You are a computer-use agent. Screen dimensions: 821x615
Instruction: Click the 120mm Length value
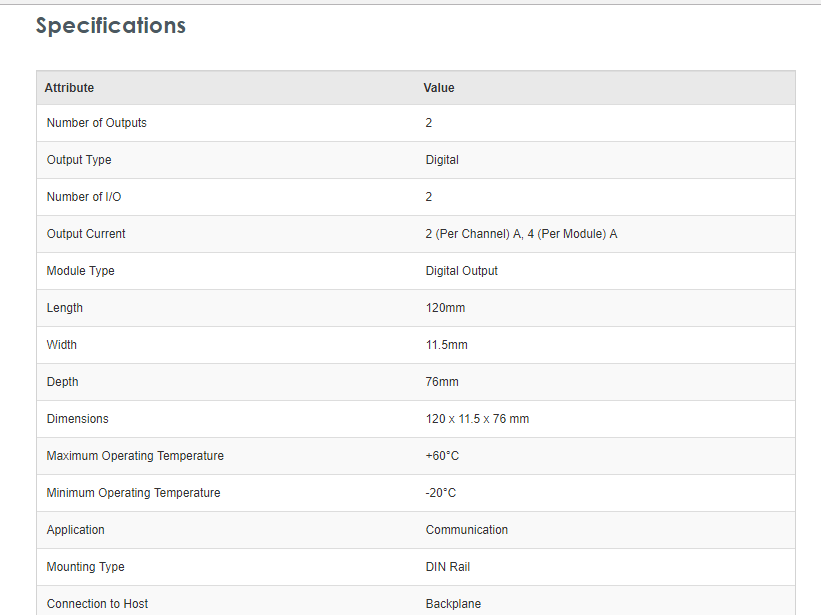pos(445,308)
